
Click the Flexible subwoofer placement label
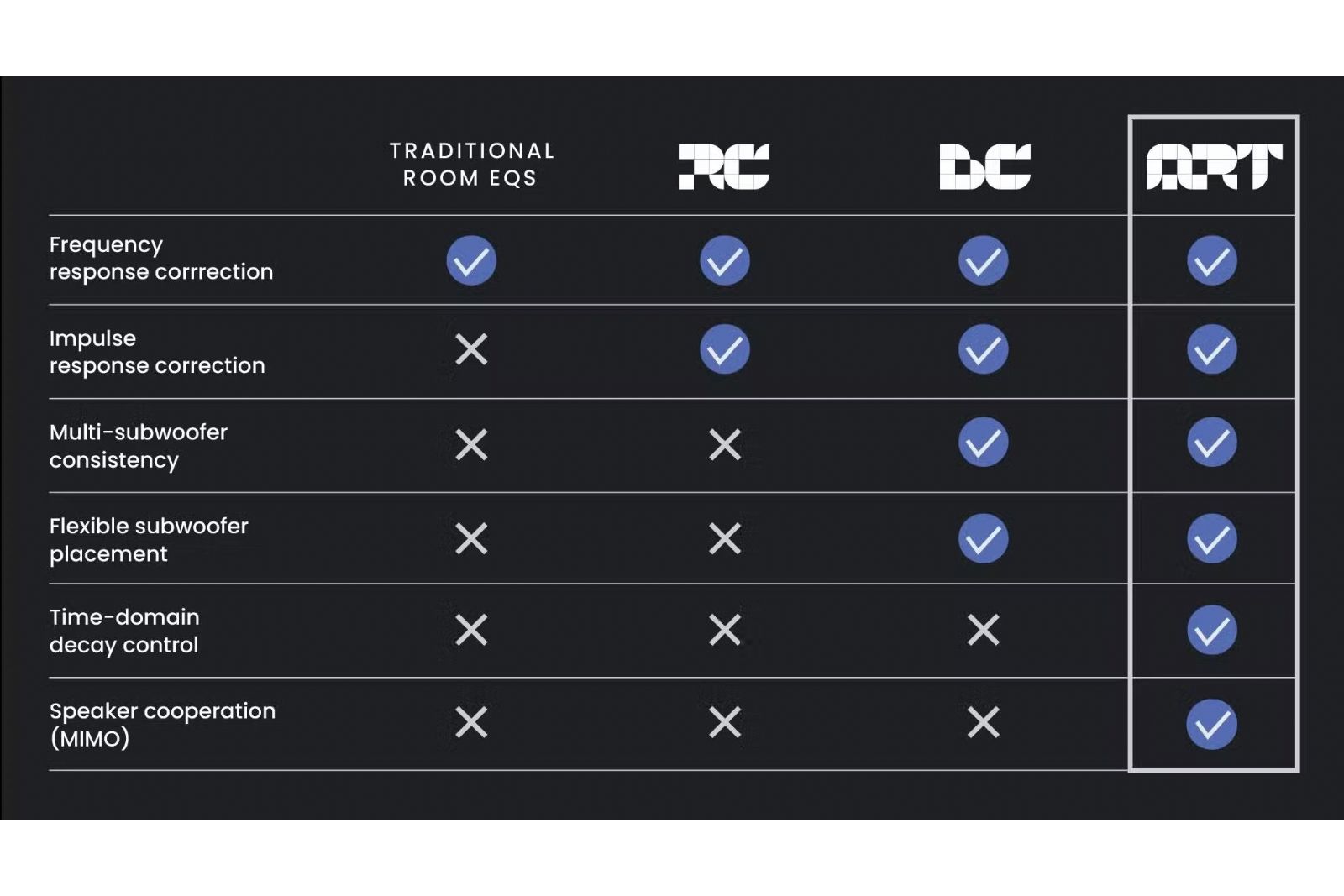[x=149, y=540]
